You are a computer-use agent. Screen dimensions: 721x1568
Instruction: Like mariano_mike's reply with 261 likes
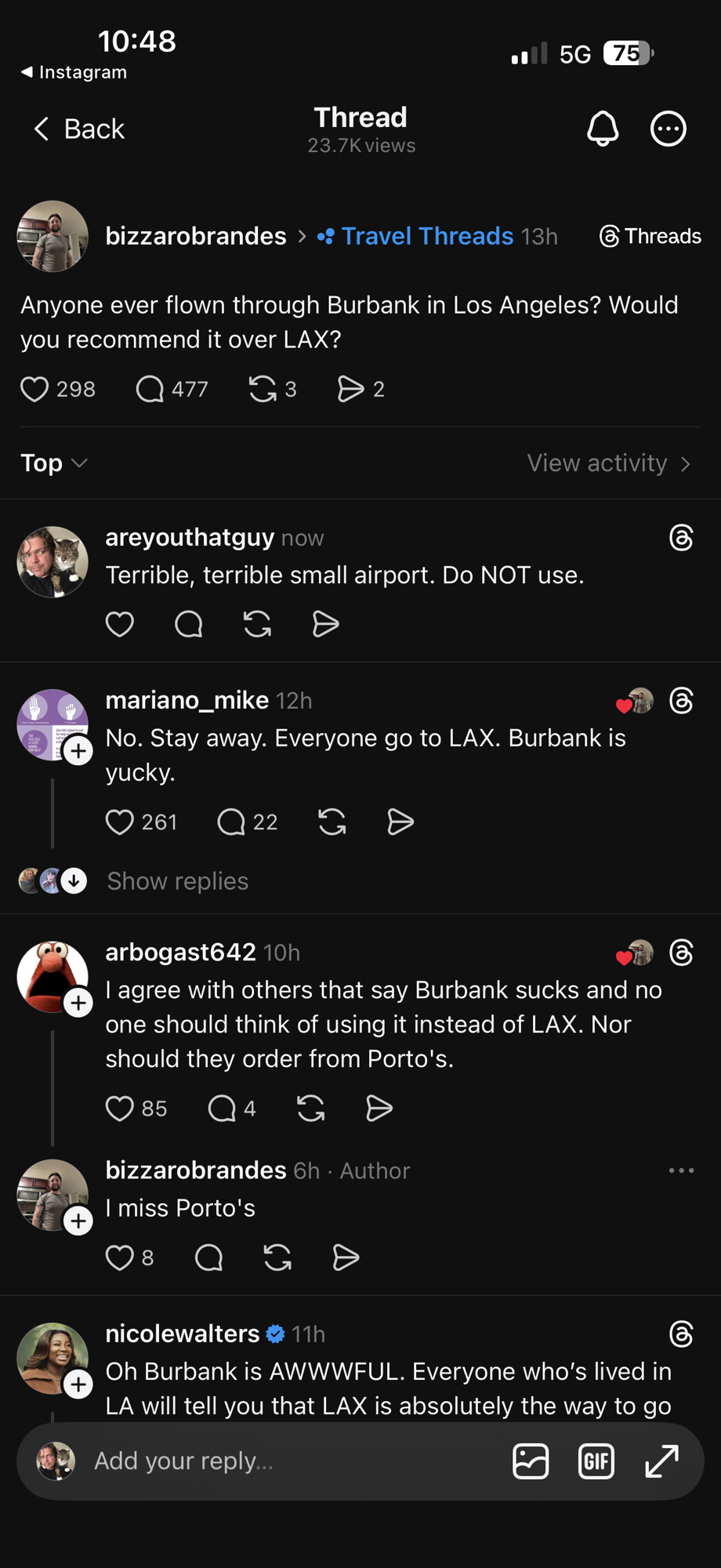(x=120, y=822)
